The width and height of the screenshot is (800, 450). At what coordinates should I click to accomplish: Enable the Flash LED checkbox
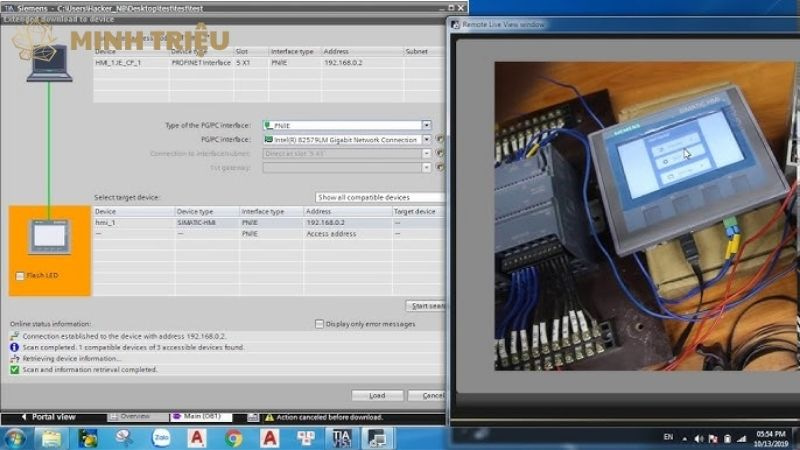[20, 275]
